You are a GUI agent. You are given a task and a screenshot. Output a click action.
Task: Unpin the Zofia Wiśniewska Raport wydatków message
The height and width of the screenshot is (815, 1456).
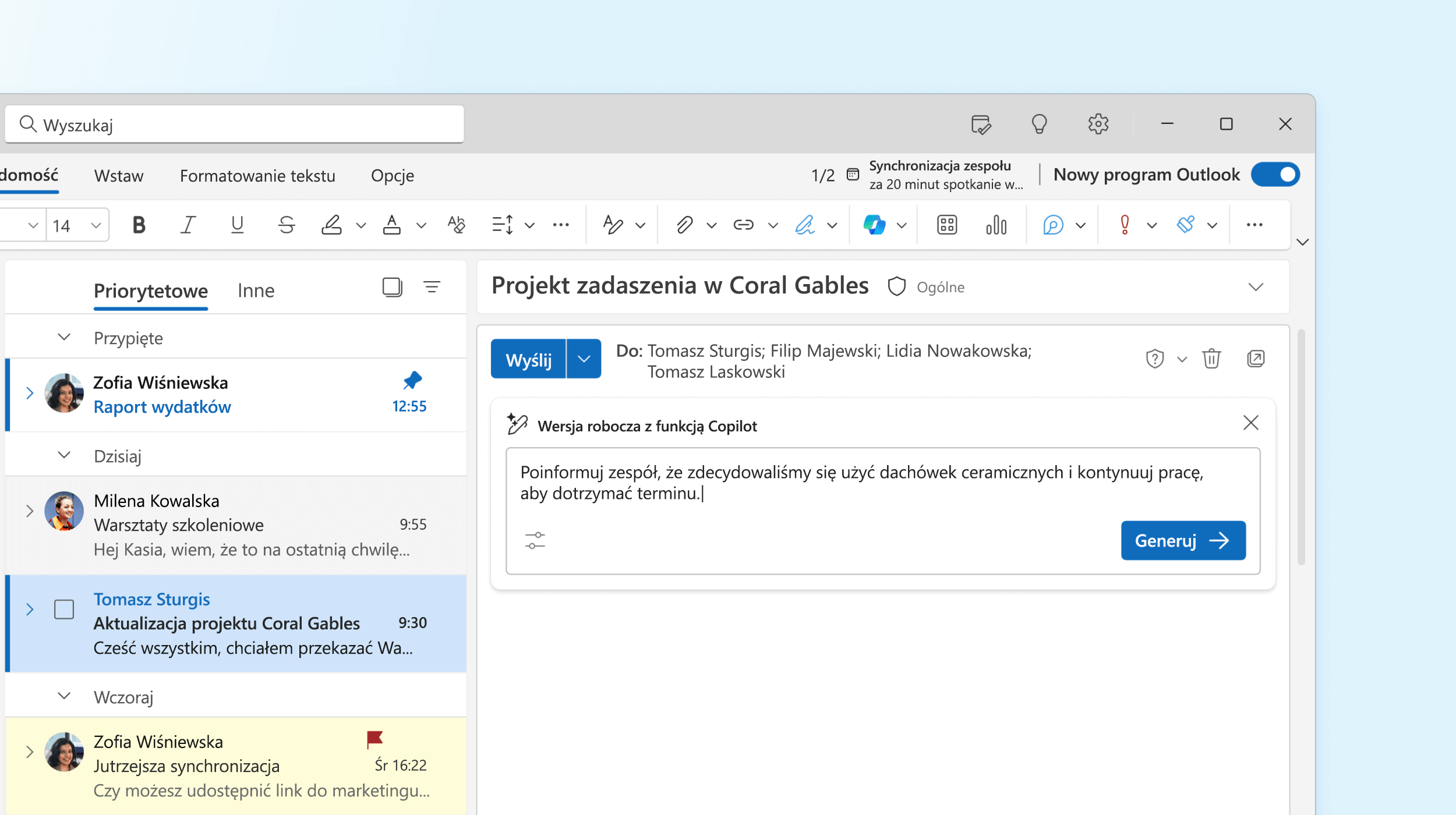point(412,381)
